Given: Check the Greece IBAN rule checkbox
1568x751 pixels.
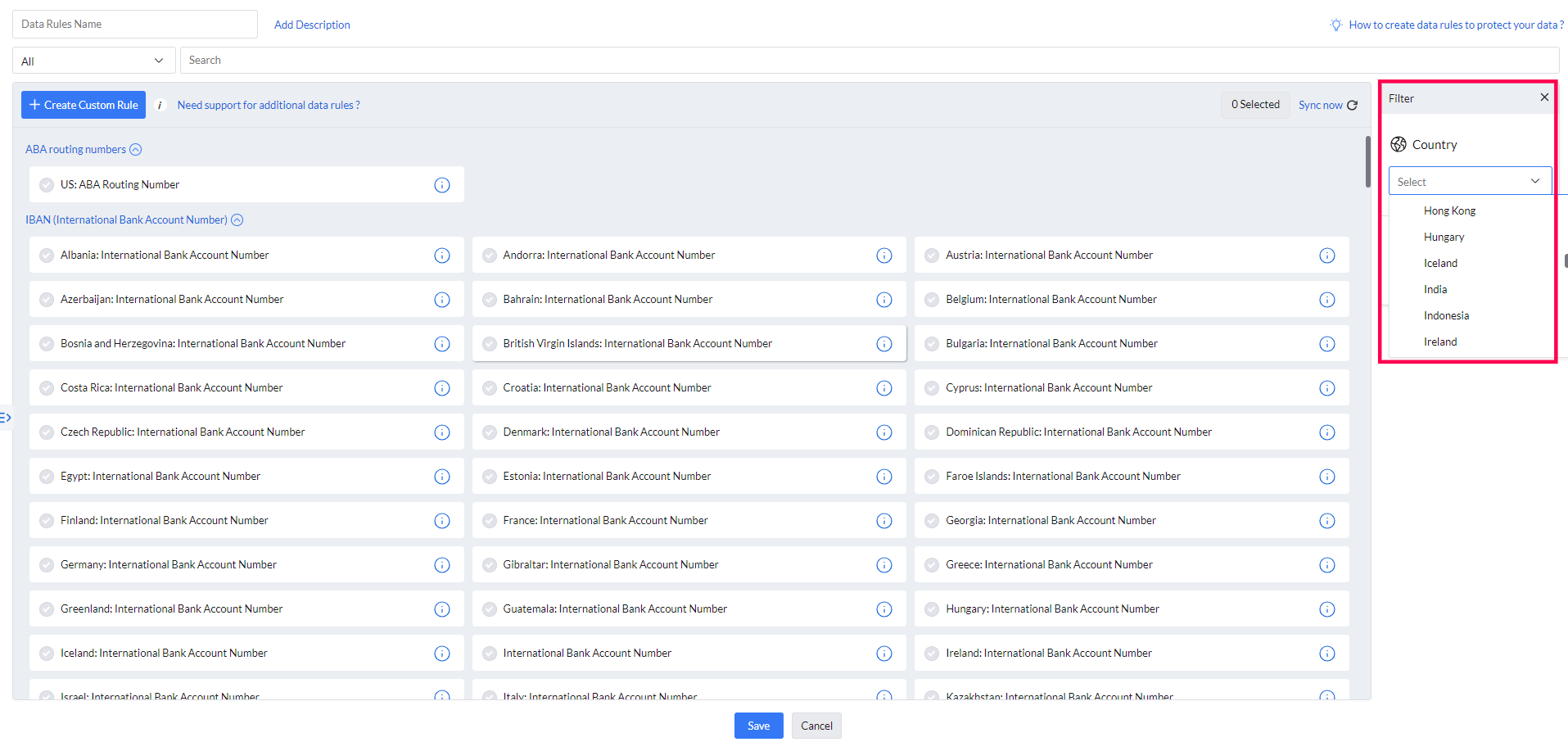Looking at the screenshot, I should click(x=932, y=565).
